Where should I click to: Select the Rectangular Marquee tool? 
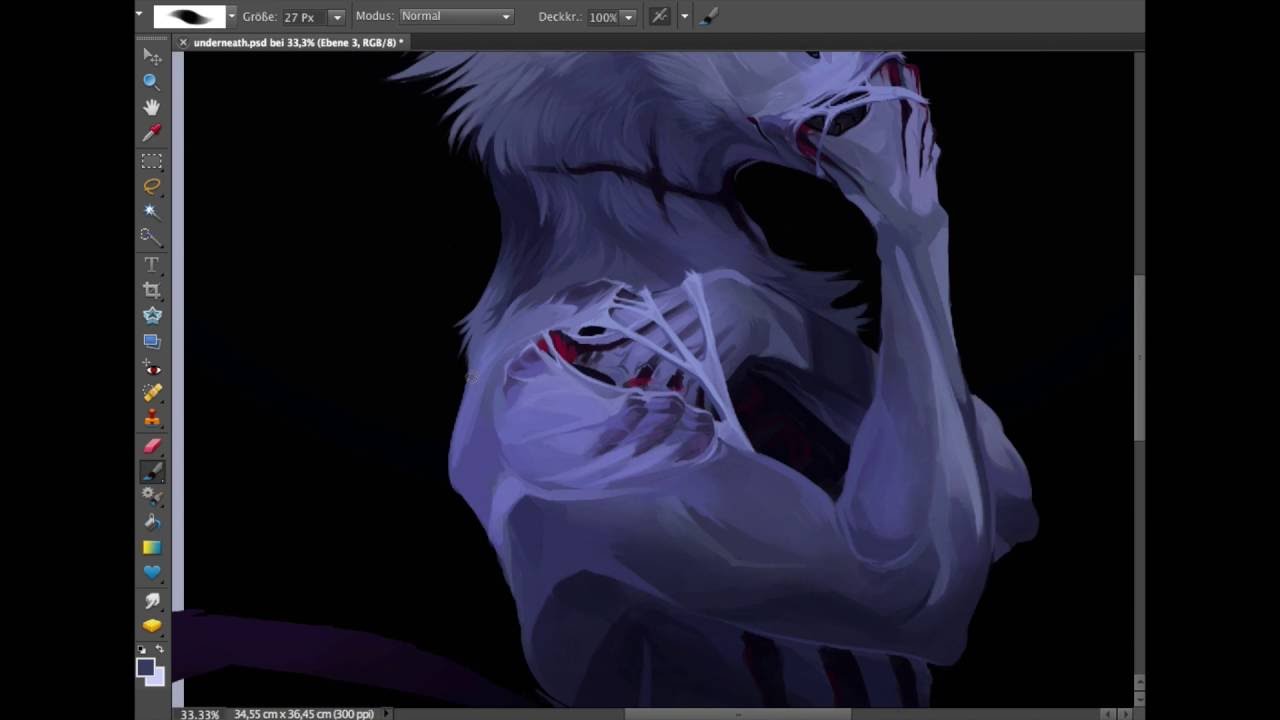pos(151,160)
